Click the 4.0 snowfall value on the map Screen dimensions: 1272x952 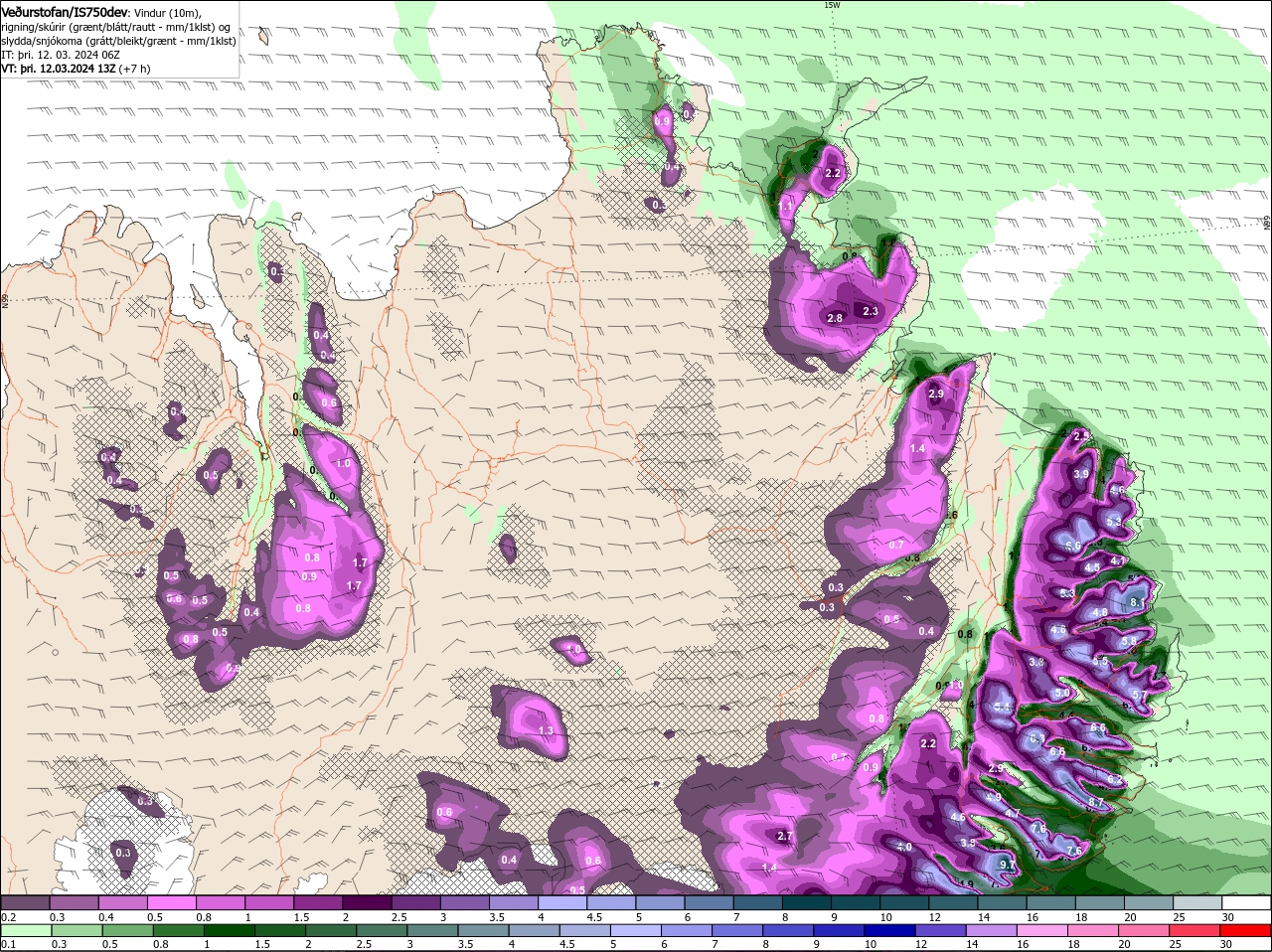pyautogui.click(x=904, y=847)
